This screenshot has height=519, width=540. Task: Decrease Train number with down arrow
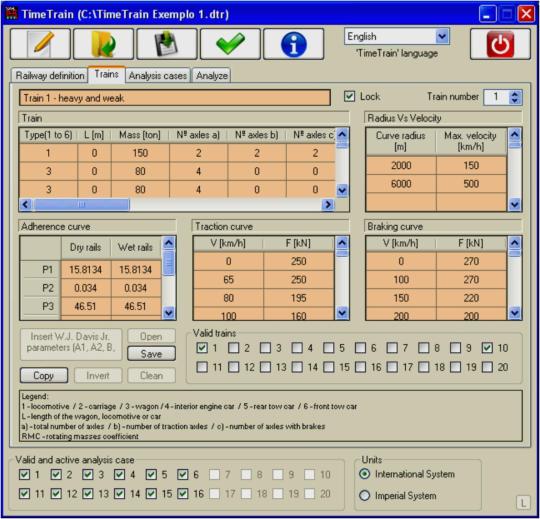[x=515, y=101]
